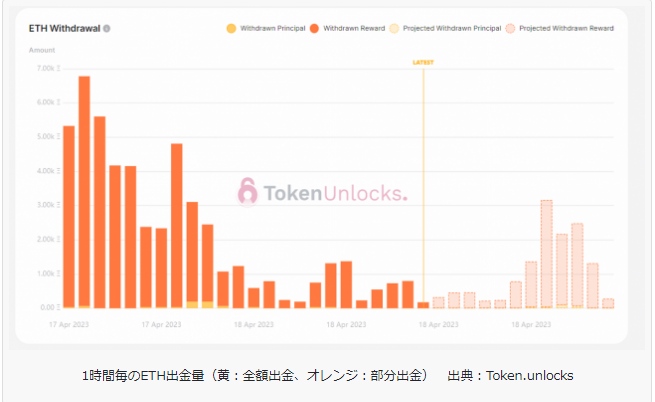
Task: Toggle the Withdrawn Principal series label
Action: point(271,28)
